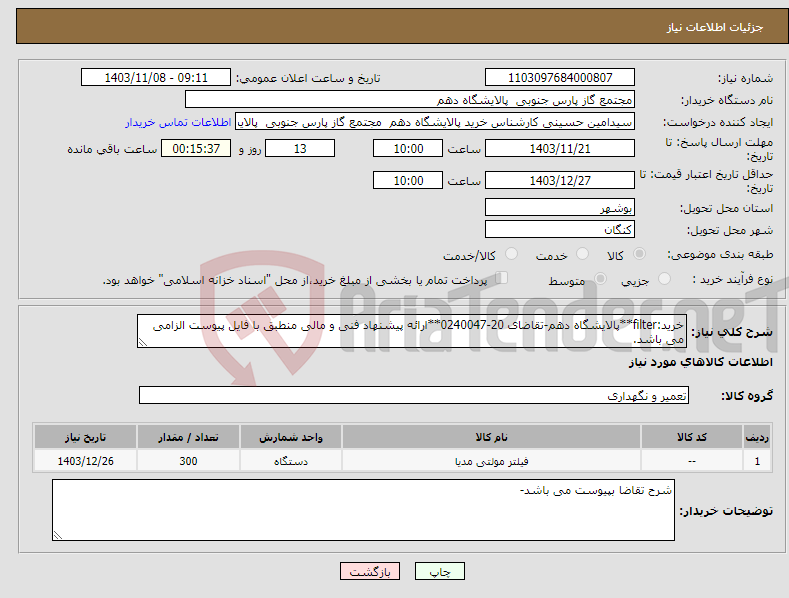Click the کد کالا column header

(692, 437)
